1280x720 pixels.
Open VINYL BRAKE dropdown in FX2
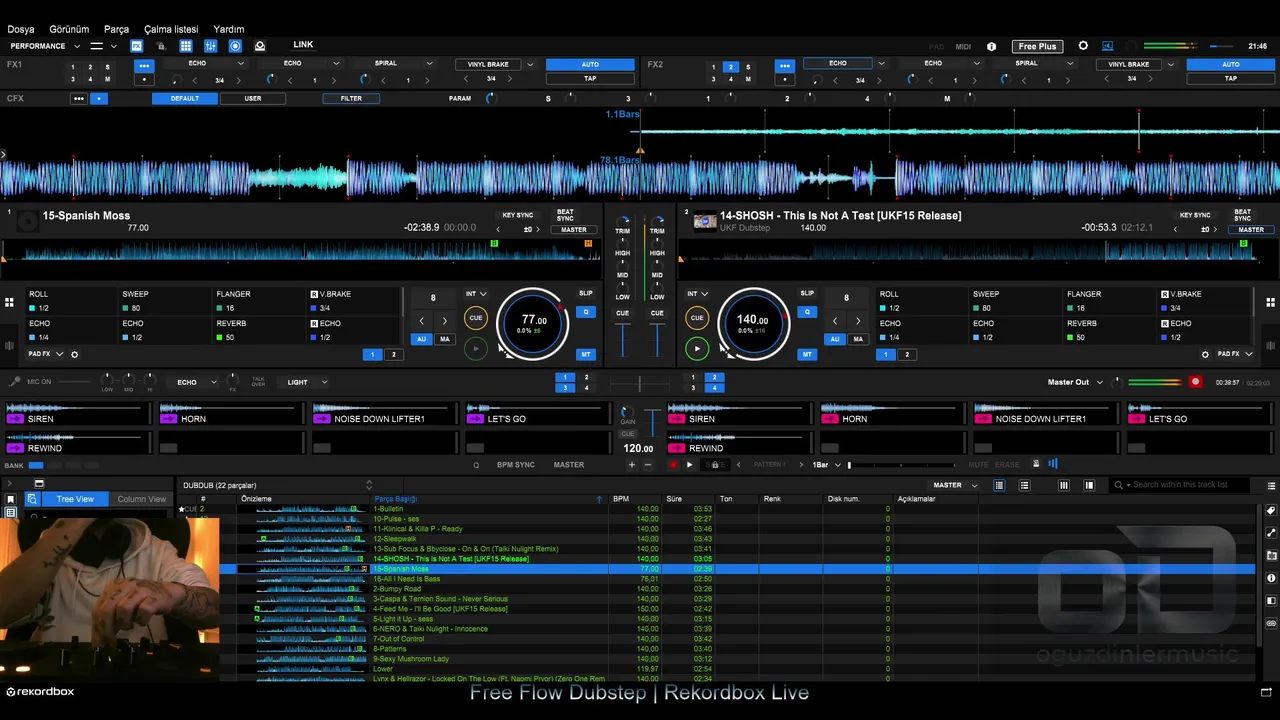tap(1170, 65)
